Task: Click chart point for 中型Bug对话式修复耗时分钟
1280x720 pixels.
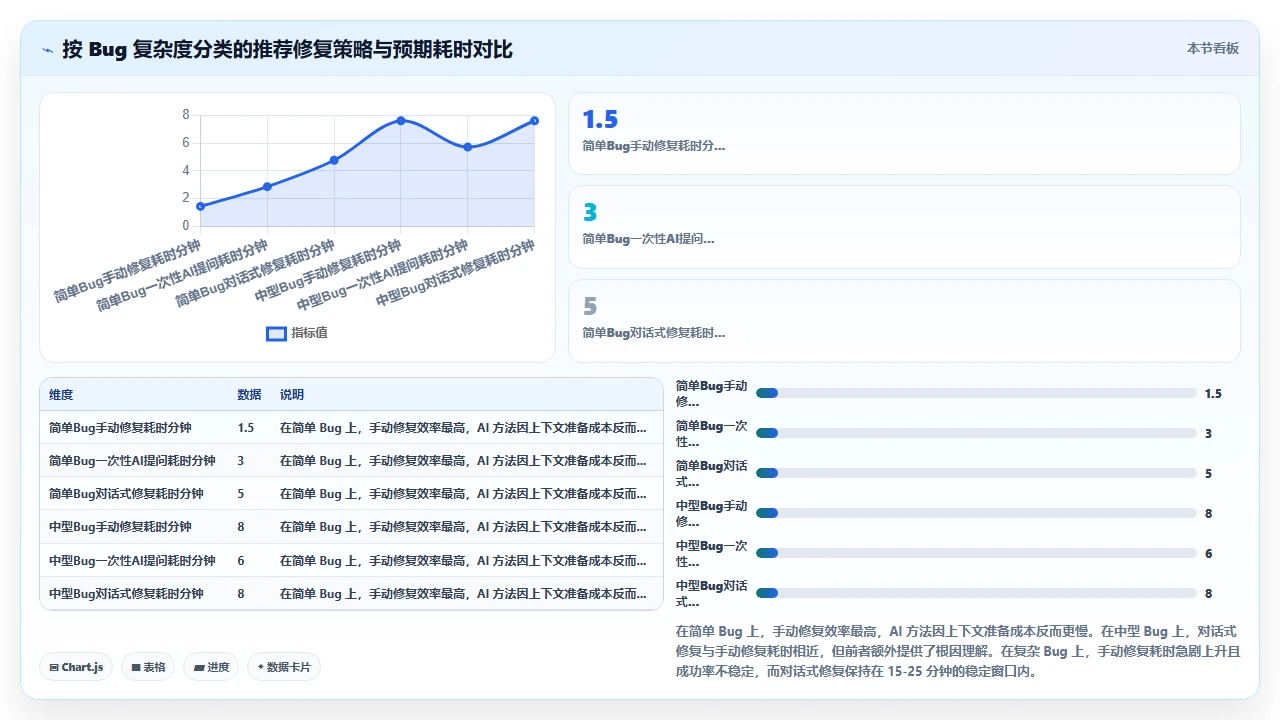Action: (534, 120)
